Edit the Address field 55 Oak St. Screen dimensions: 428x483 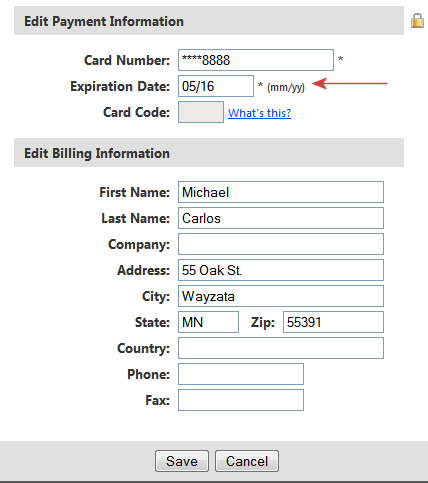click(x=281, y=270)
